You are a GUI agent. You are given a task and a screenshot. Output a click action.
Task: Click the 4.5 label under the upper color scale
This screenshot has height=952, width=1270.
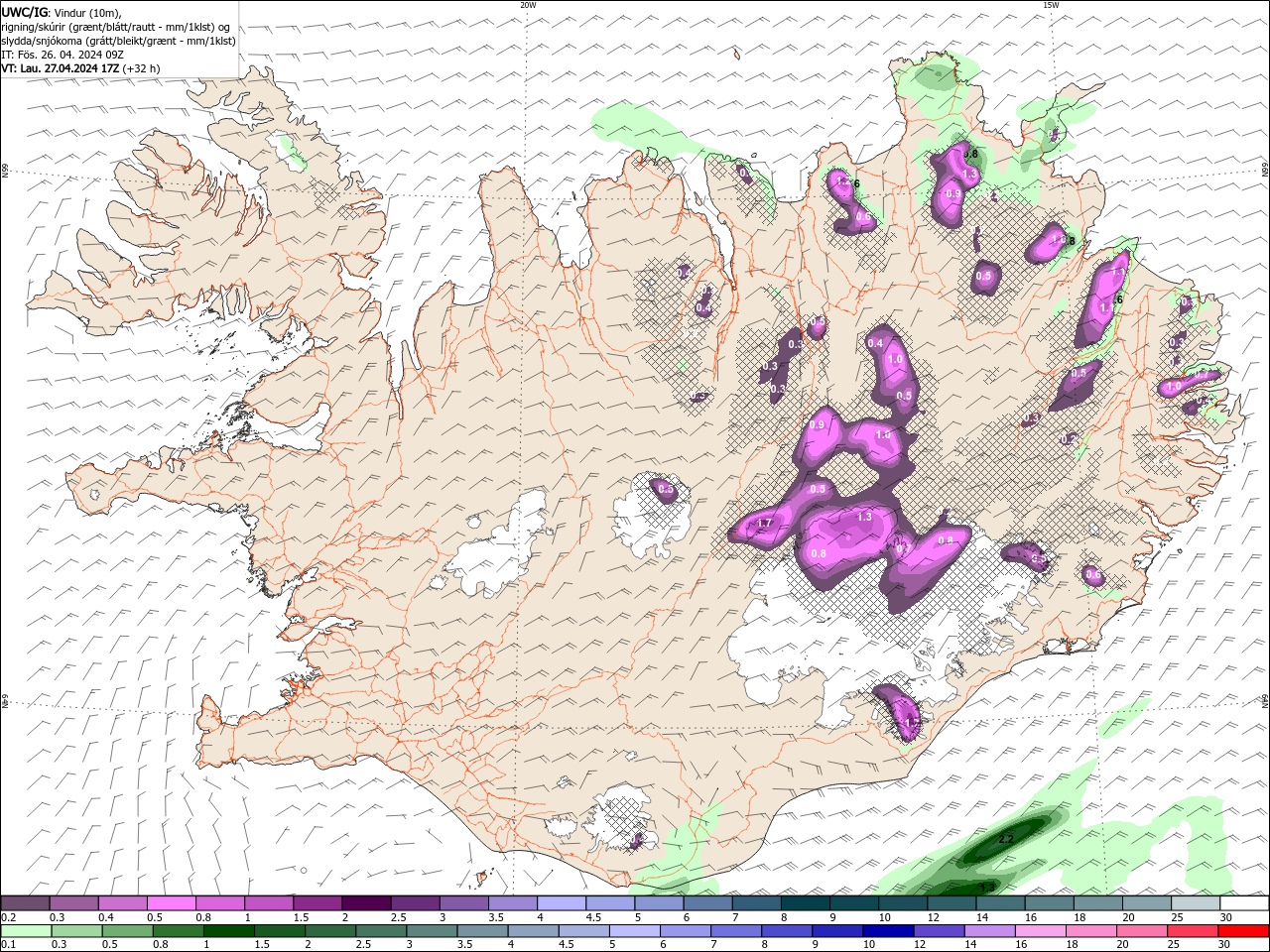tap(593, 917)
